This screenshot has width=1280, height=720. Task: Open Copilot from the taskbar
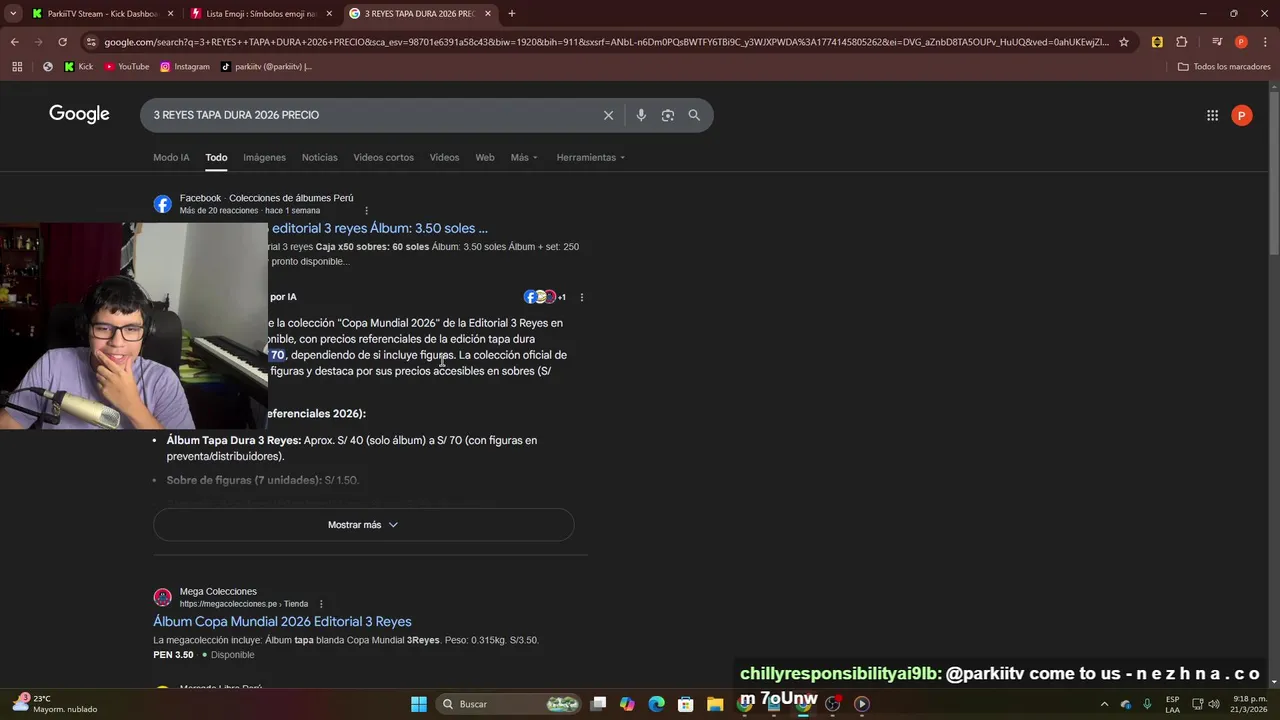(x=627, y=704)
